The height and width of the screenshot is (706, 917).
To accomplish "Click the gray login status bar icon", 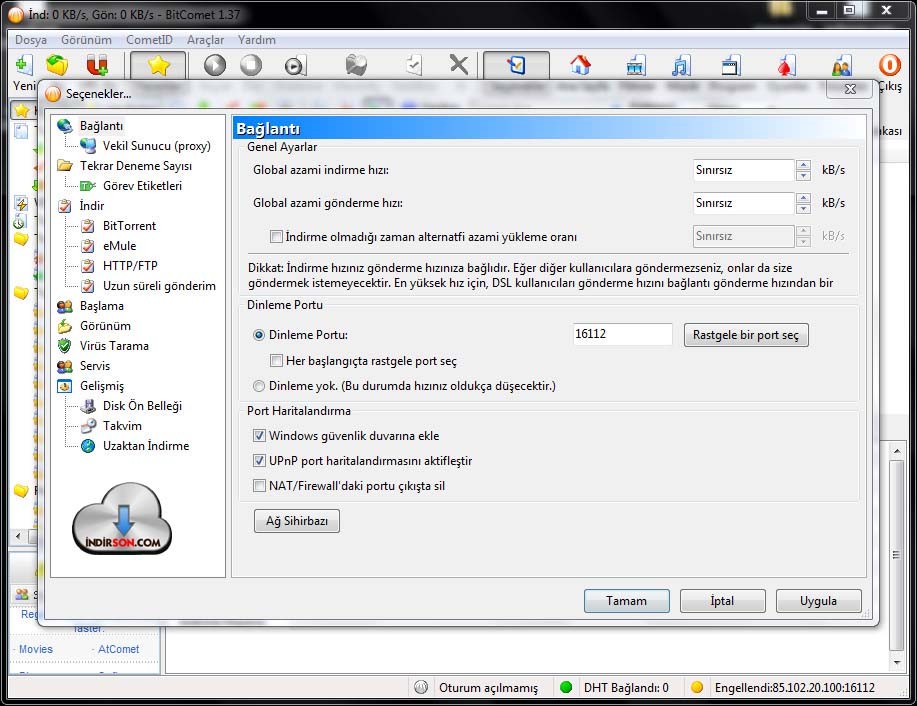I will pos(421,687).
